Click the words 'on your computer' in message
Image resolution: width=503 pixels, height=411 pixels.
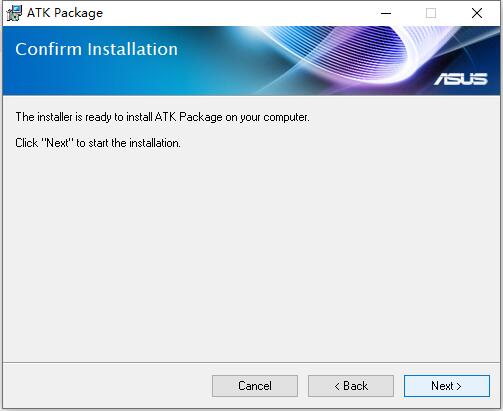[267, 117]
